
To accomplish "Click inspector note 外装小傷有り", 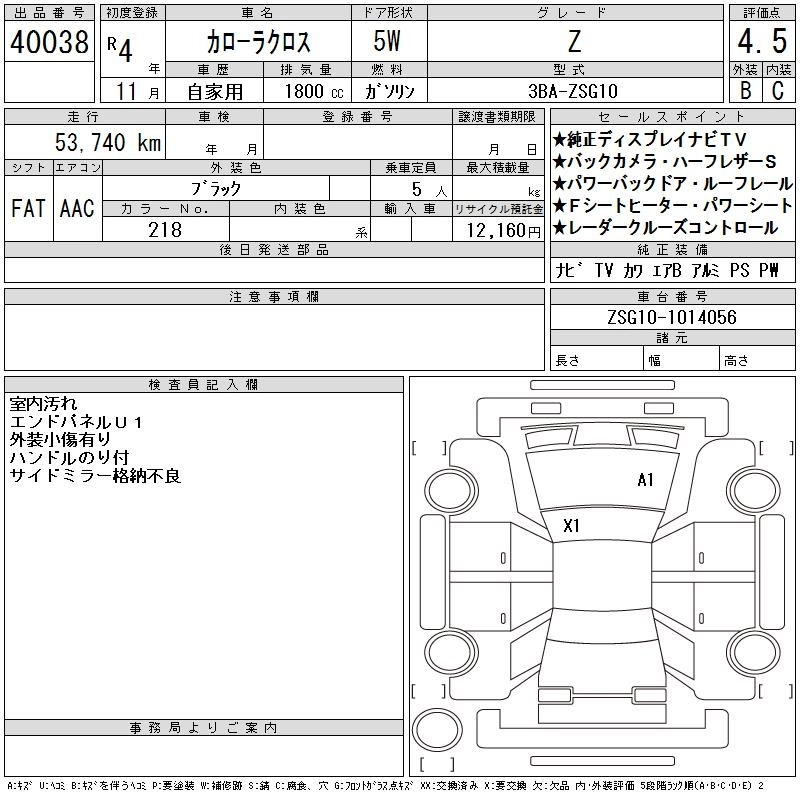I will [60, 439].
